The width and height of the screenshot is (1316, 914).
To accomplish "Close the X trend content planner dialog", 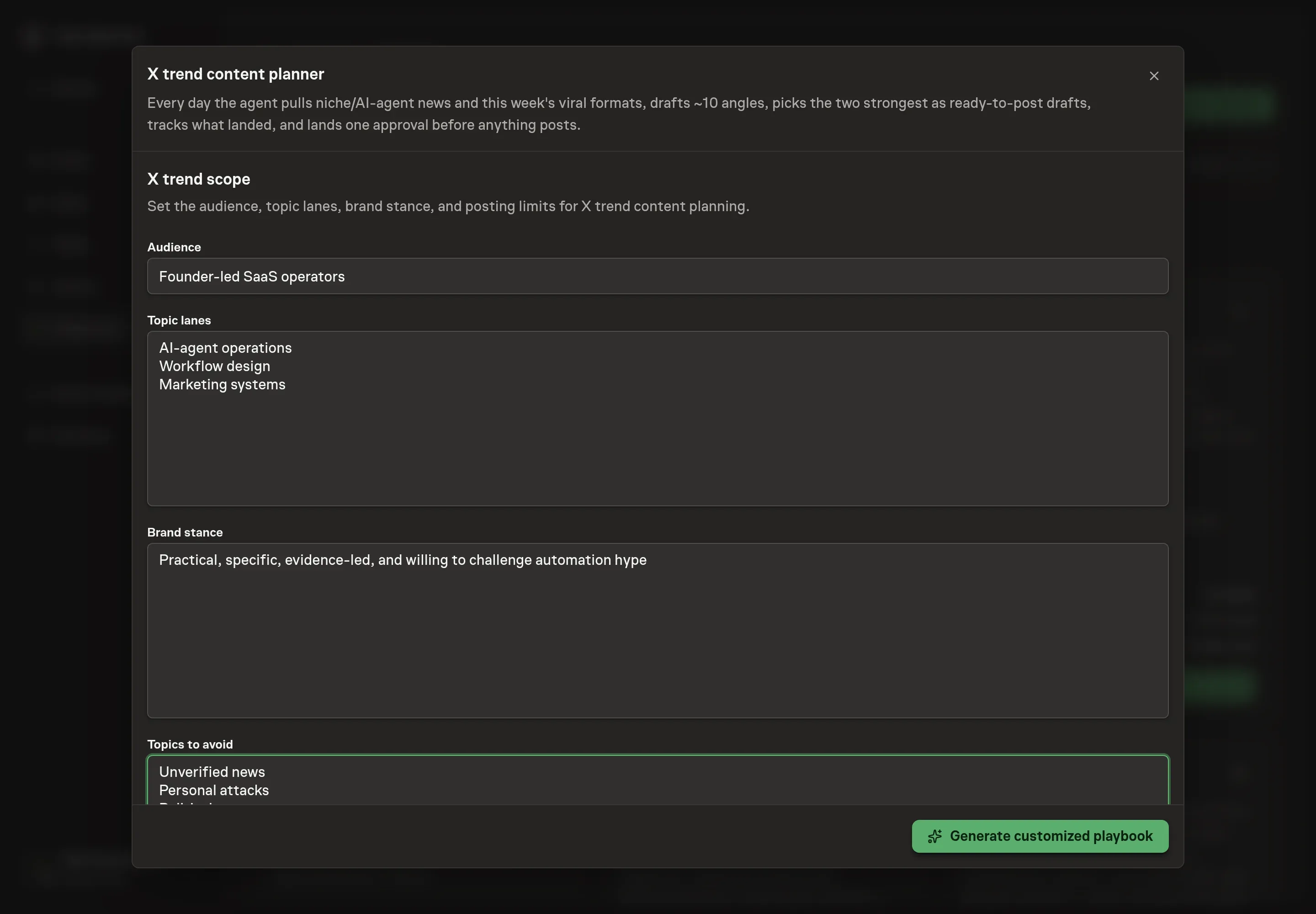I will pyautogui.click(x=1154, y=76).
